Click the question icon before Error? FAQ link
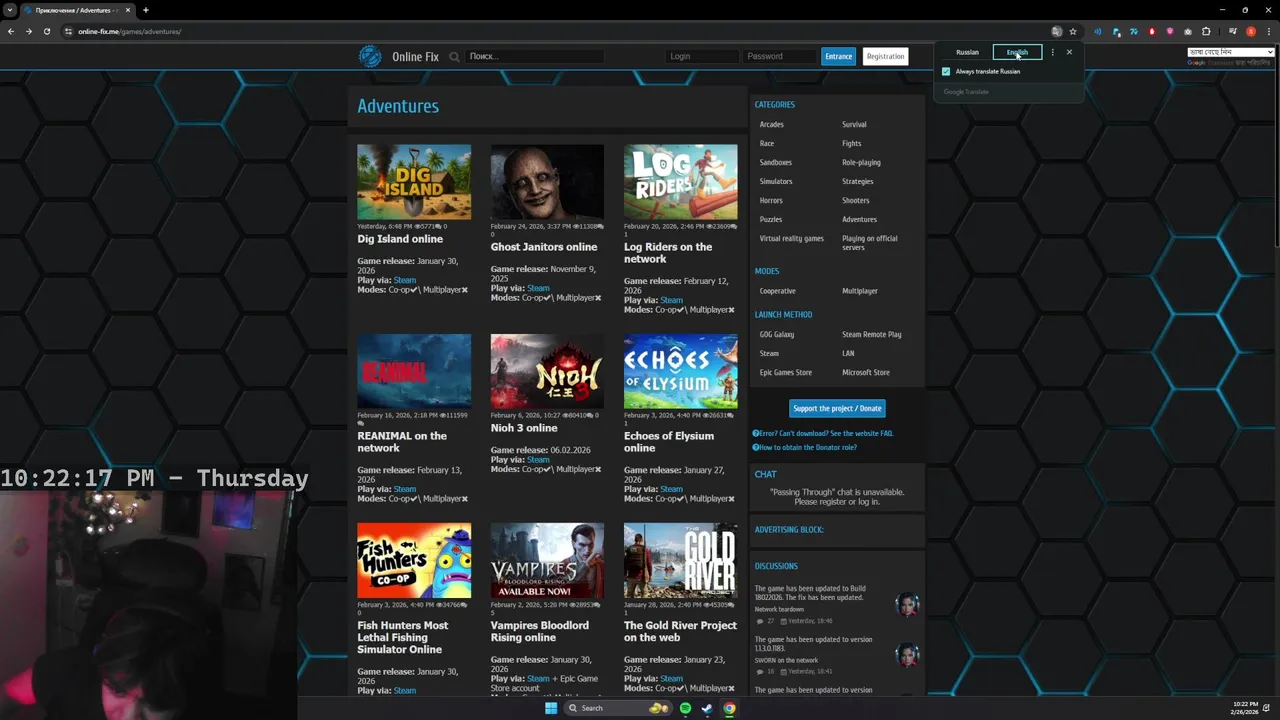Screen dimensions: 1280x720 coord(755,433)
